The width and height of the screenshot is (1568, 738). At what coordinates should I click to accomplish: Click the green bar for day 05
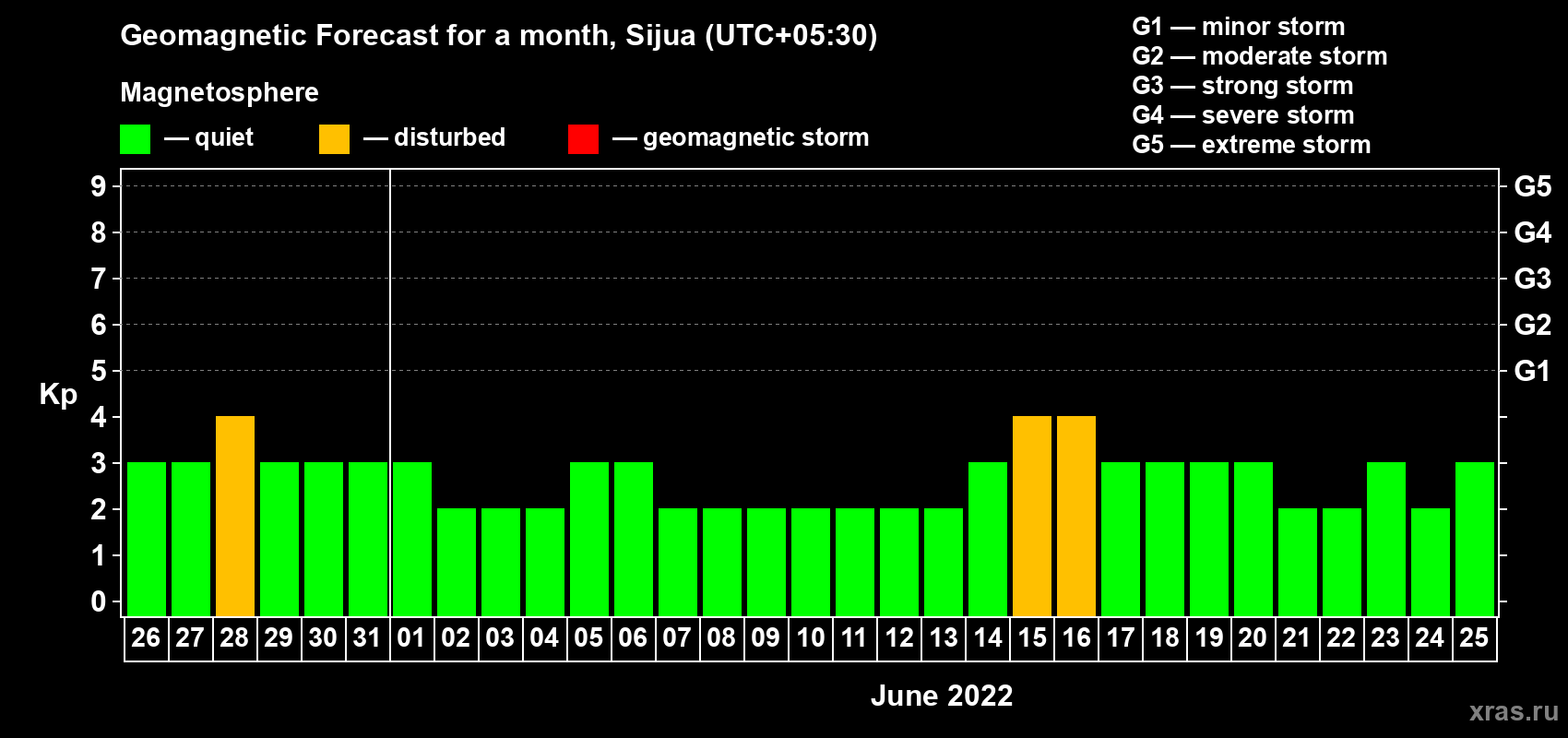pos(589,539)
